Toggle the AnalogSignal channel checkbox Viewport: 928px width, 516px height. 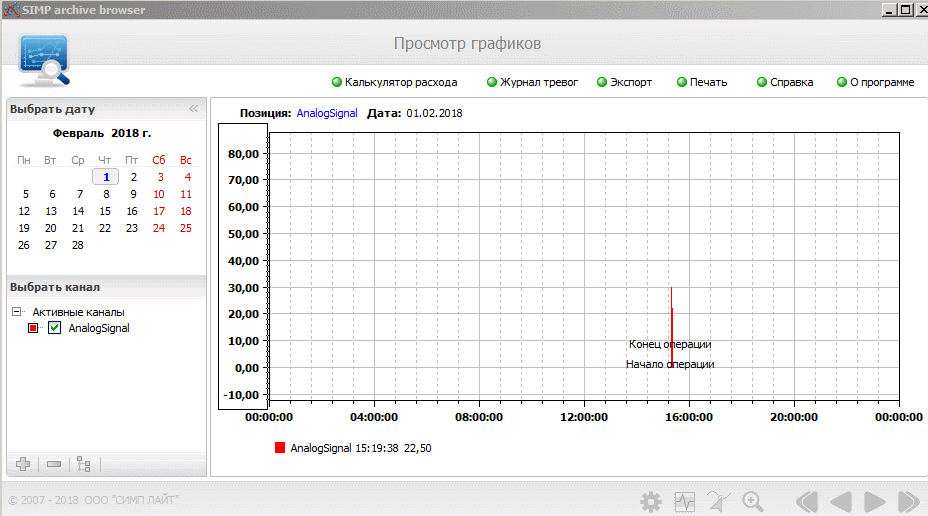point(54,328)
